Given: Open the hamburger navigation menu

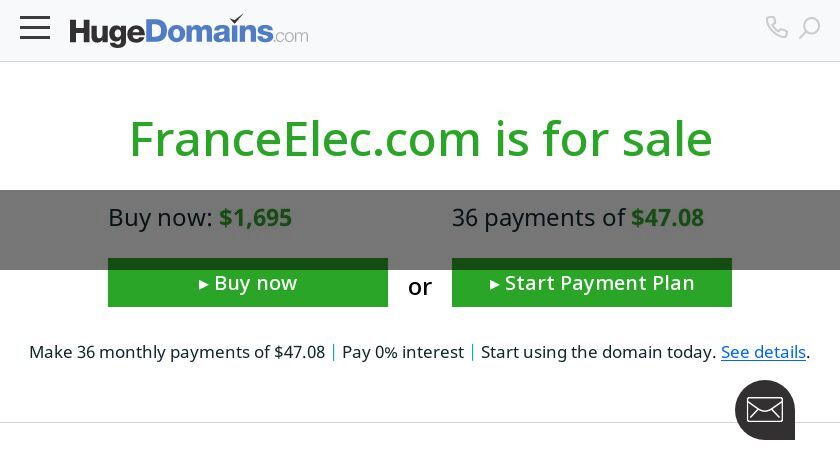Looking at the screenshot, I should [35, 27].
